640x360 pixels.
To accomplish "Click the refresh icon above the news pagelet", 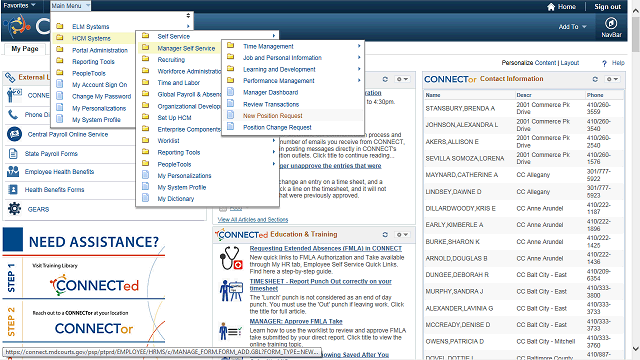I will pyautogui.click(x=385, y=79).
